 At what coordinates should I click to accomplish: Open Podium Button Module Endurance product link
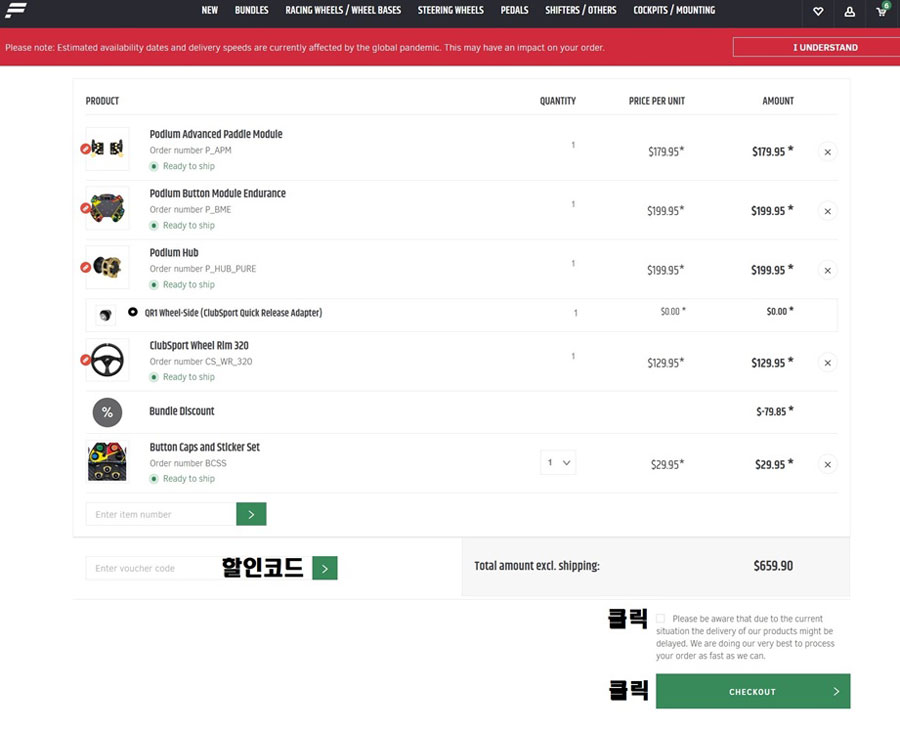pos(218,193)
